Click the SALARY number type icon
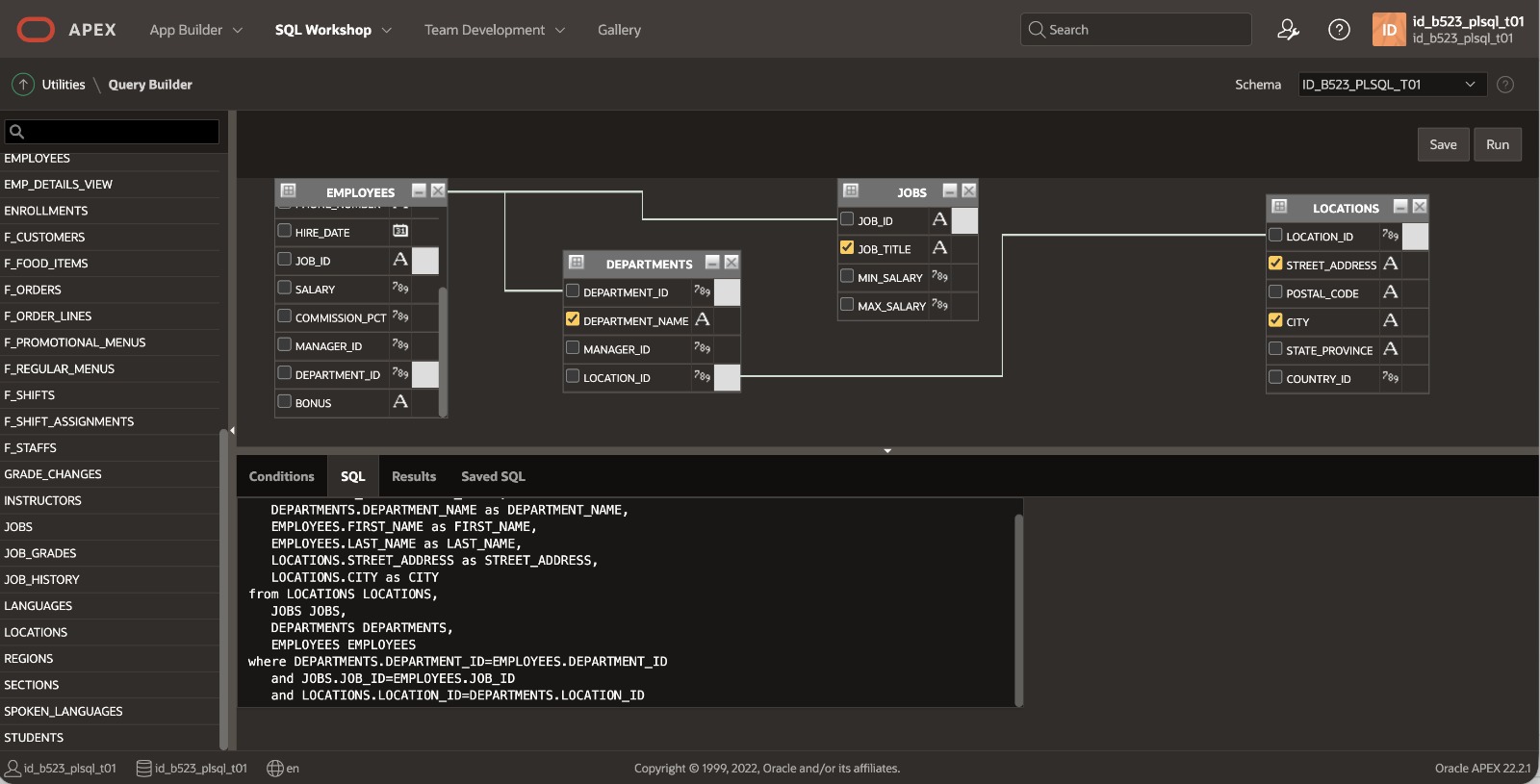Viewport: 1540px width, 784px height. click(400, 288)
